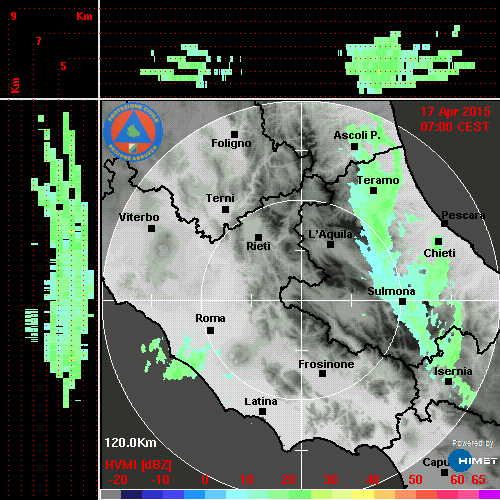Click the '10' dBZ scale value
The width and height of the screenshot is (500, 500).
point(247,480)
